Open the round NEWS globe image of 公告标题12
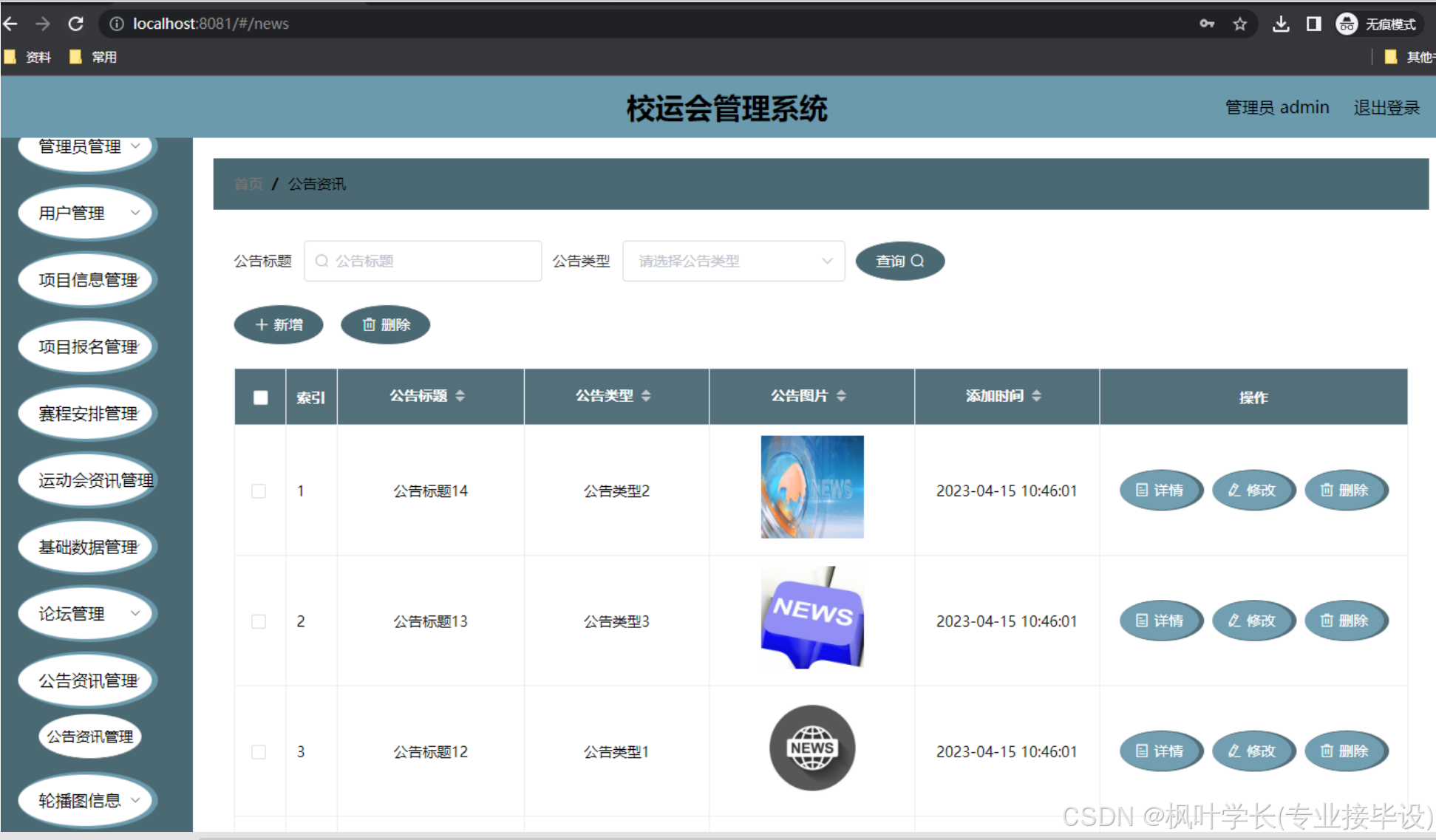Viewport: 1436px width, 840px height. point(812,748)
